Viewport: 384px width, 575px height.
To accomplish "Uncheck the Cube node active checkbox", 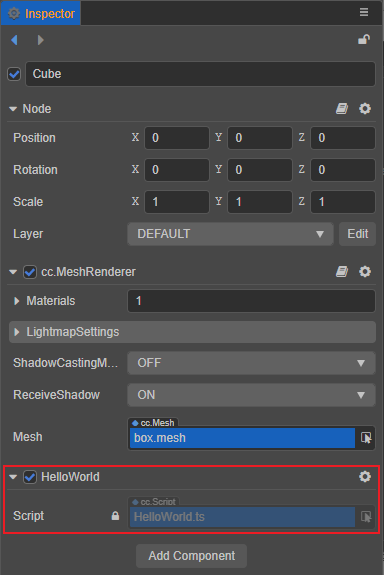I will (x=14, y=74).
